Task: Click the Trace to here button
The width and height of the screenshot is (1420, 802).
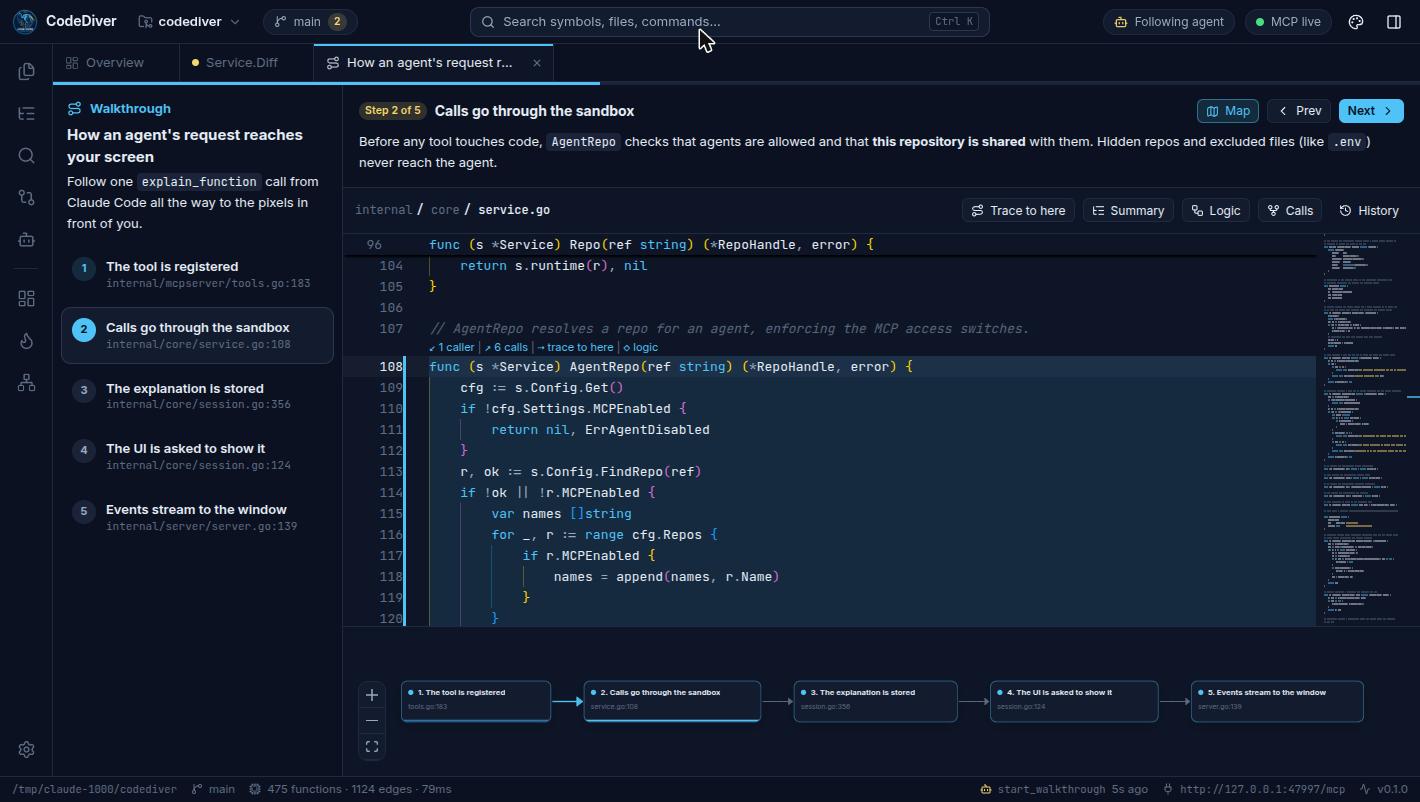Action: click(x=1018, y=210)
